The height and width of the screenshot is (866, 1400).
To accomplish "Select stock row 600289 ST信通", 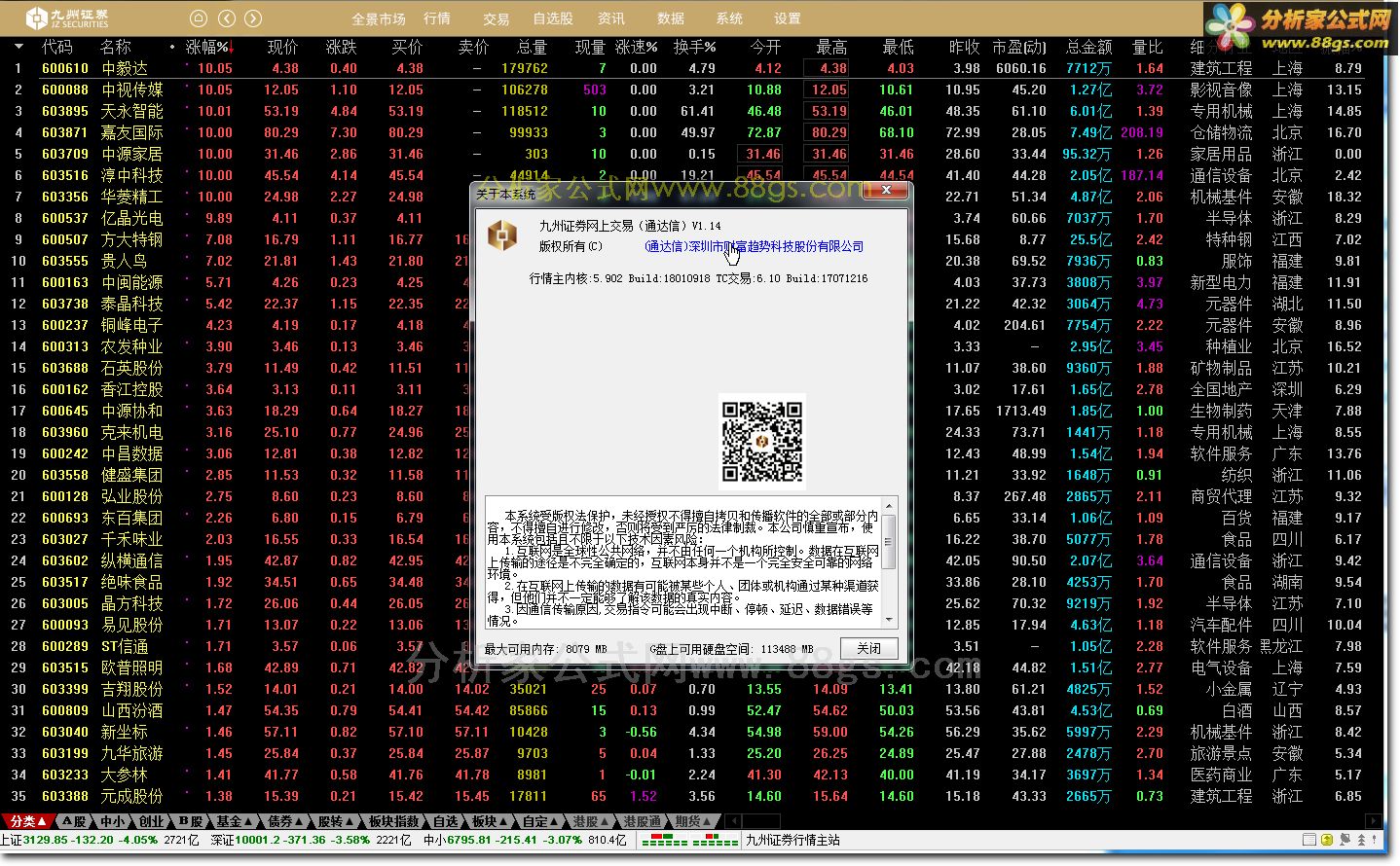I will point(691,646).
